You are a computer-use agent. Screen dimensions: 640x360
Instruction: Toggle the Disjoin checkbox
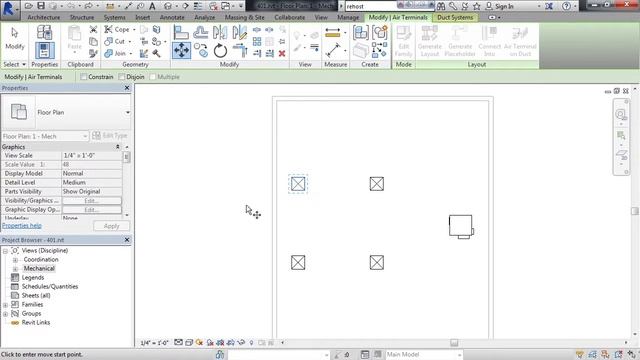[122, 77]
